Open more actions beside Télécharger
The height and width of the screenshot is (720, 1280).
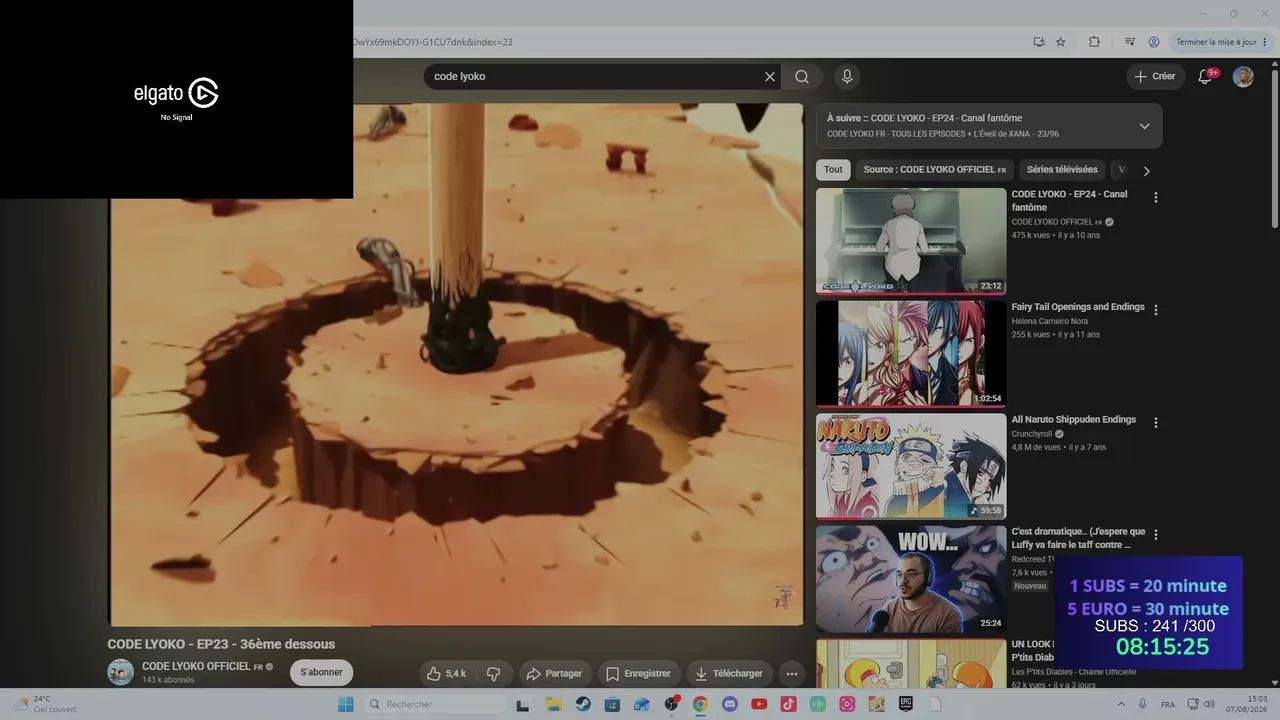[x=791, y=674]
